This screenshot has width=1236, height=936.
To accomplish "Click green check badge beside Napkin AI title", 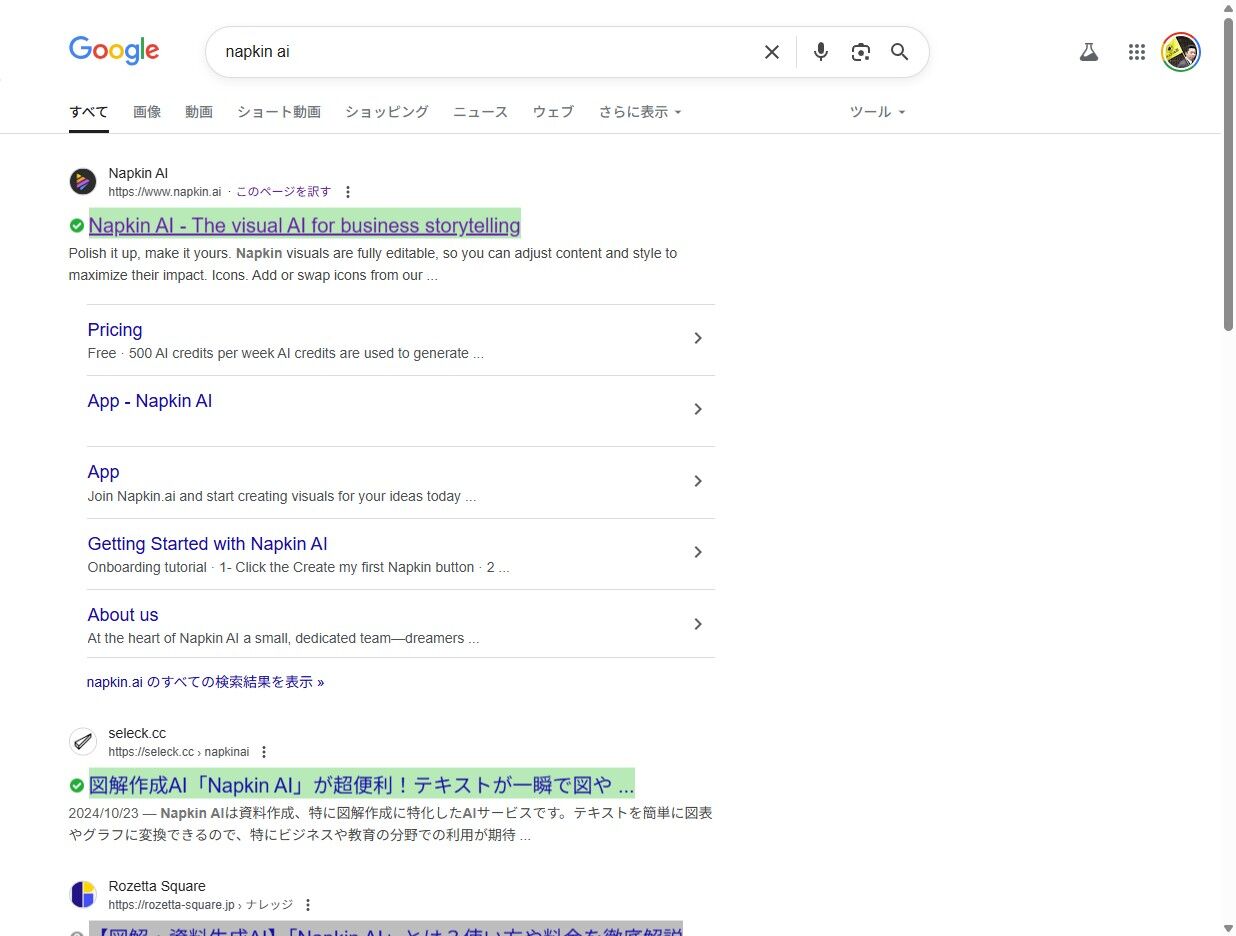I will 77,225.
